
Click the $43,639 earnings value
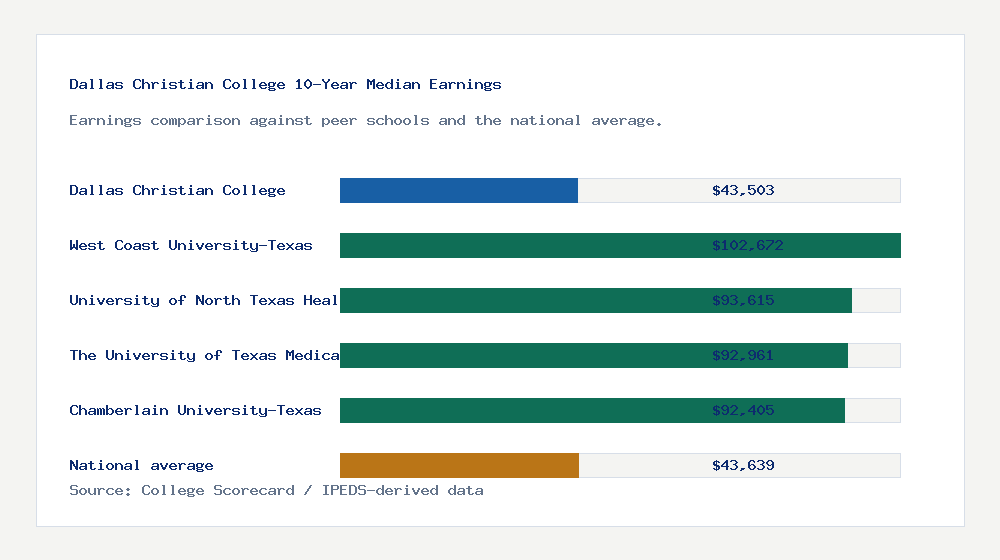point(743,465)
